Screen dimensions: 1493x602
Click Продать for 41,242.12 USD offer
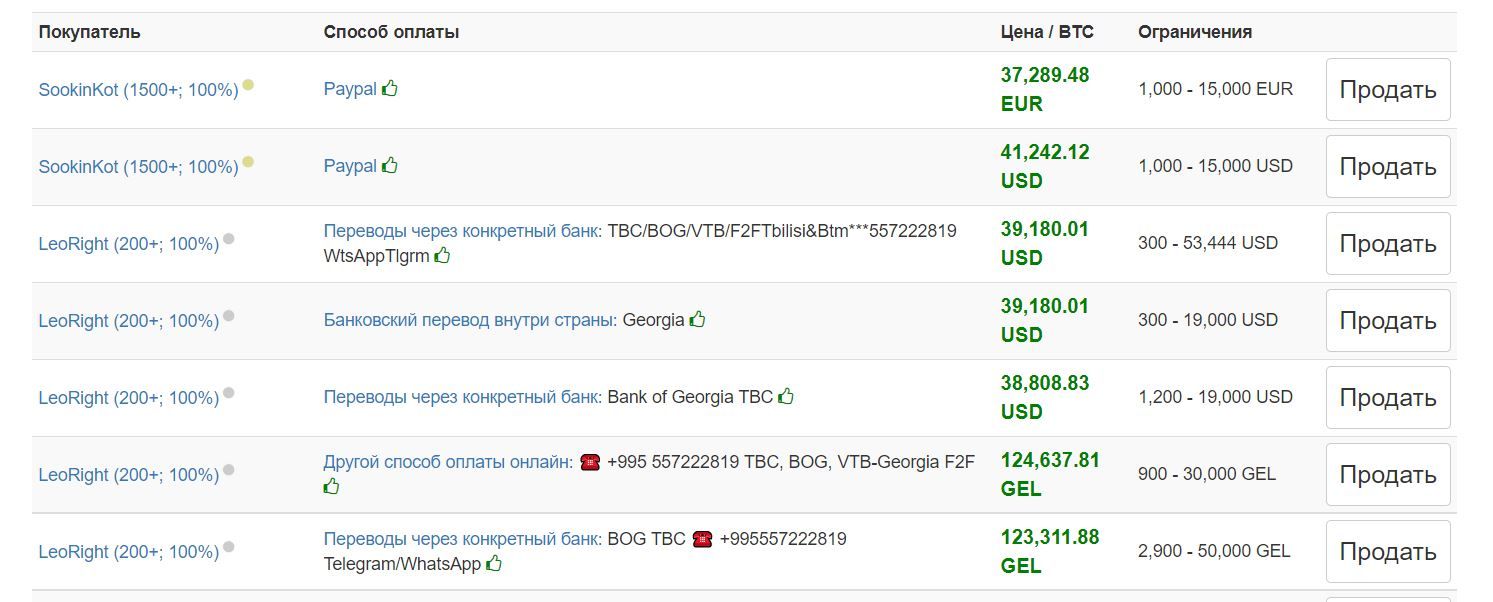tap(1388, 167)
